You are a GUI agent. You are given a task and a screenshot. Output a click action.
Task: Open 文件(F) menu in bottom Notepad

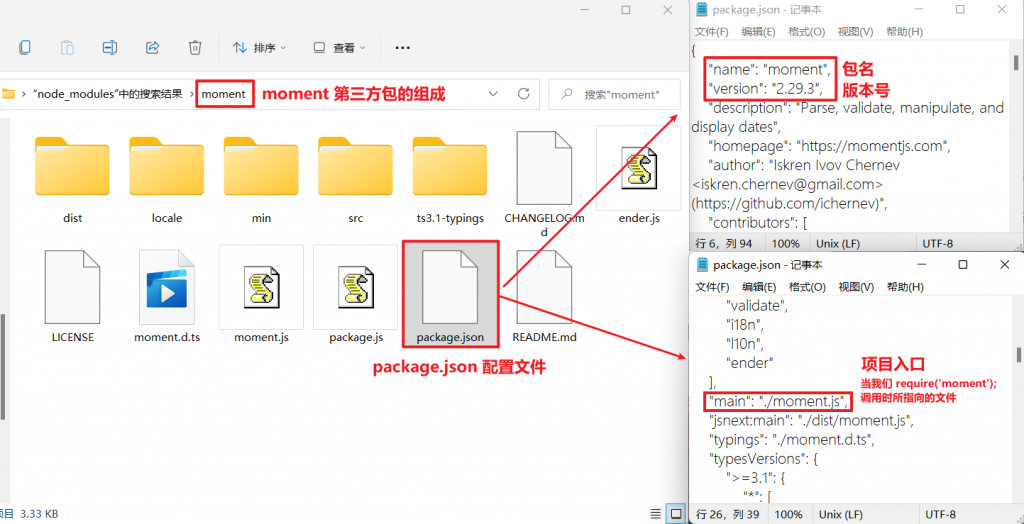[712, 287]
